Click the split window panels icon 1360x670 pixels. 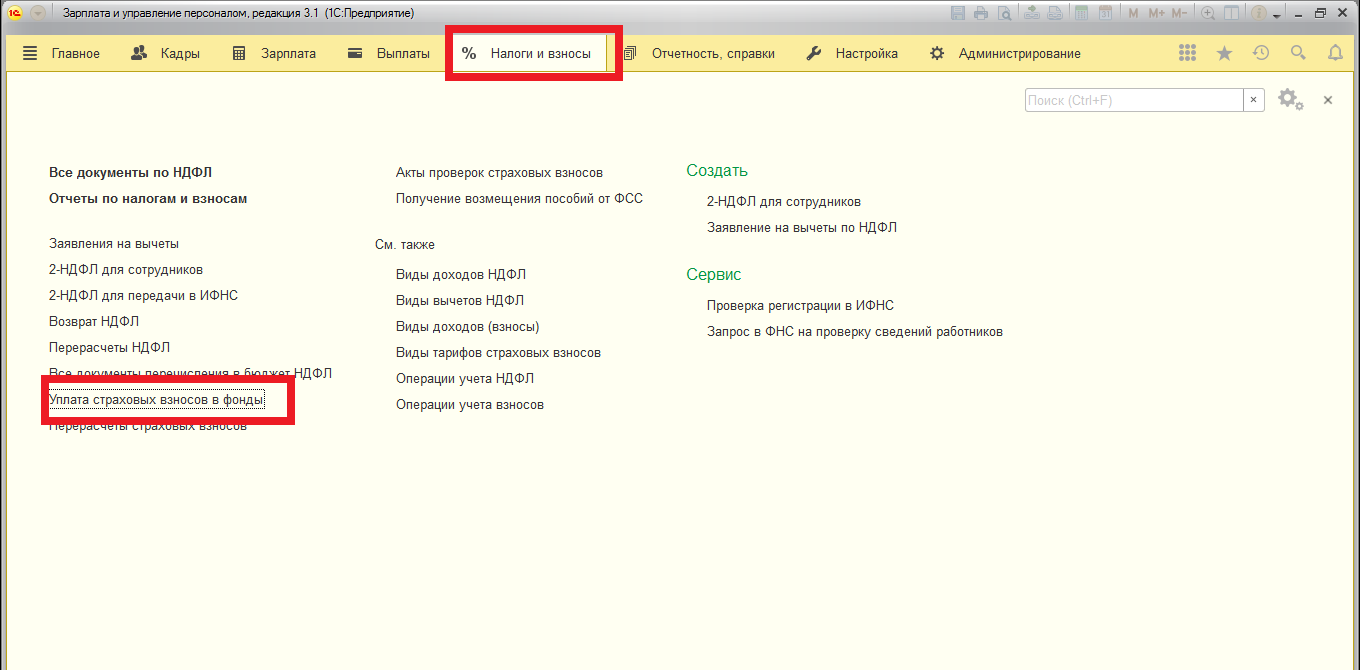[1231, 13]
